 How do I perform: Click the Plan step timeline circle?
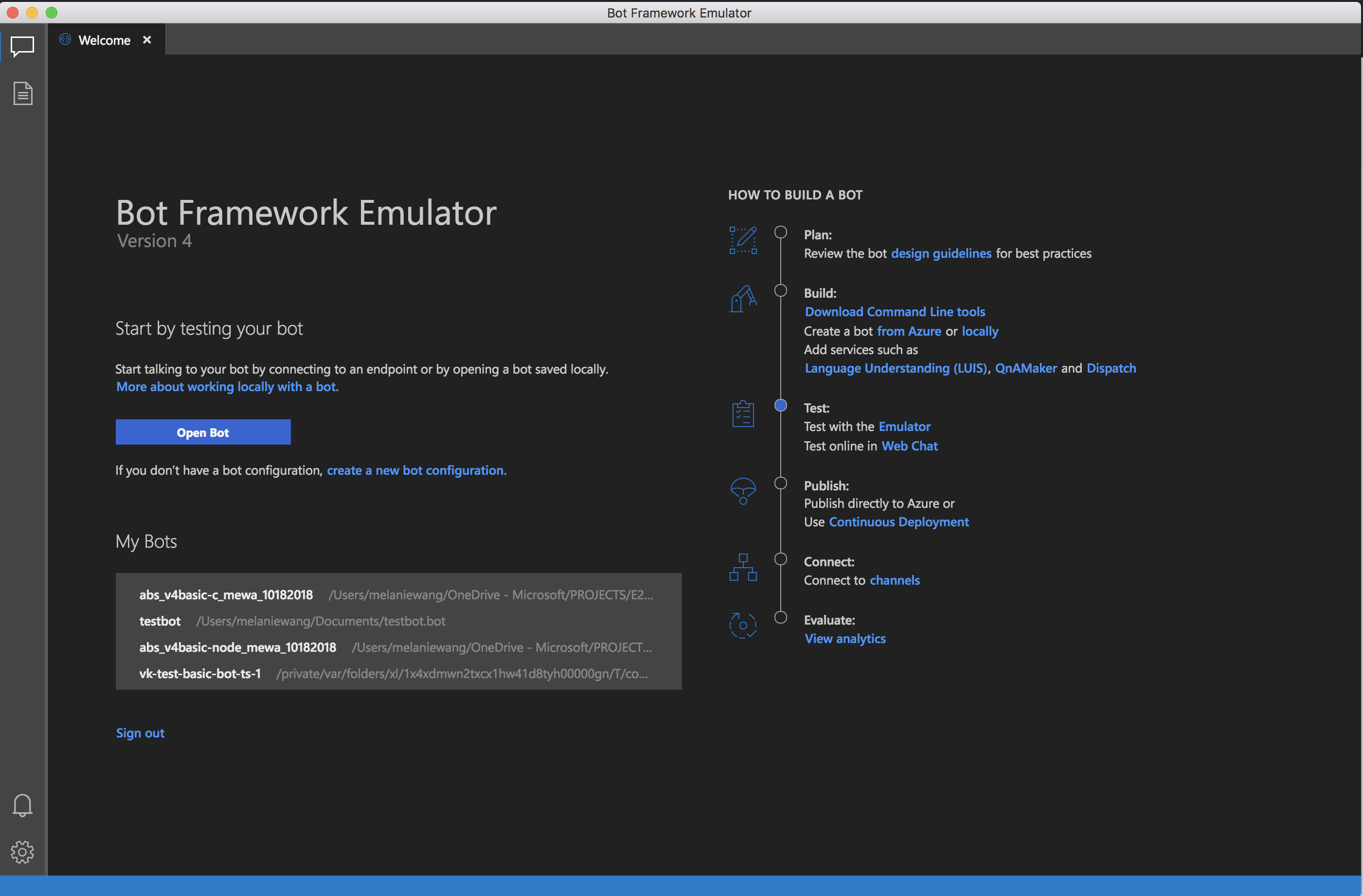click(780, 233)
